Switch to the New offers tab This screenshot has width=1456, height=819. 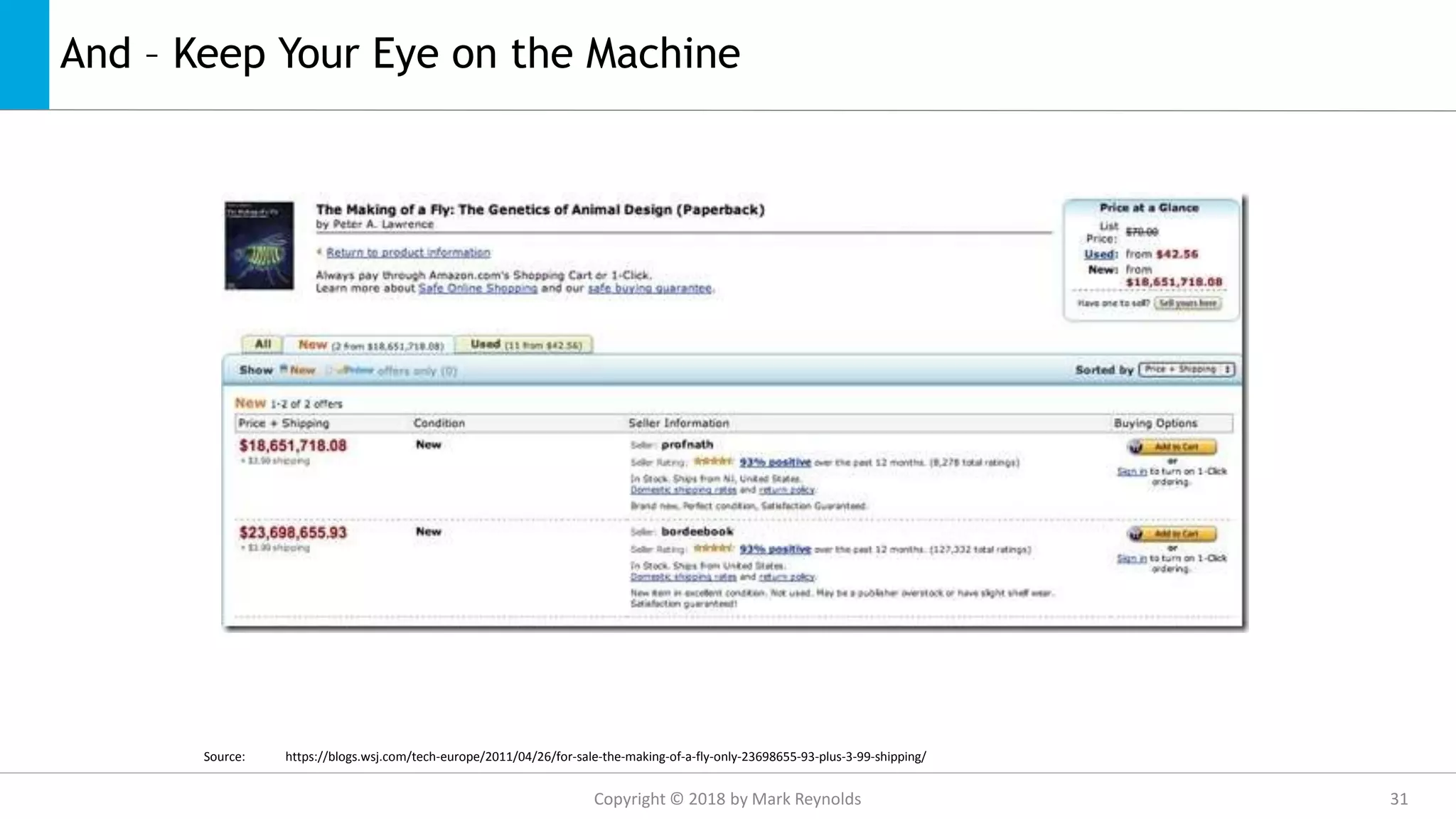[x=370, y=345]
